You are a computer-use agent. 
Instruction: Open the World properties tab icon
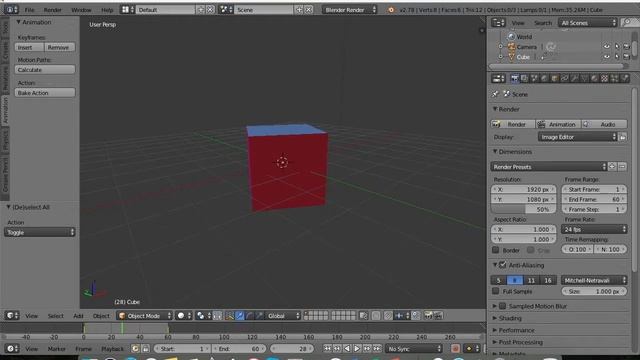(544, 78)
